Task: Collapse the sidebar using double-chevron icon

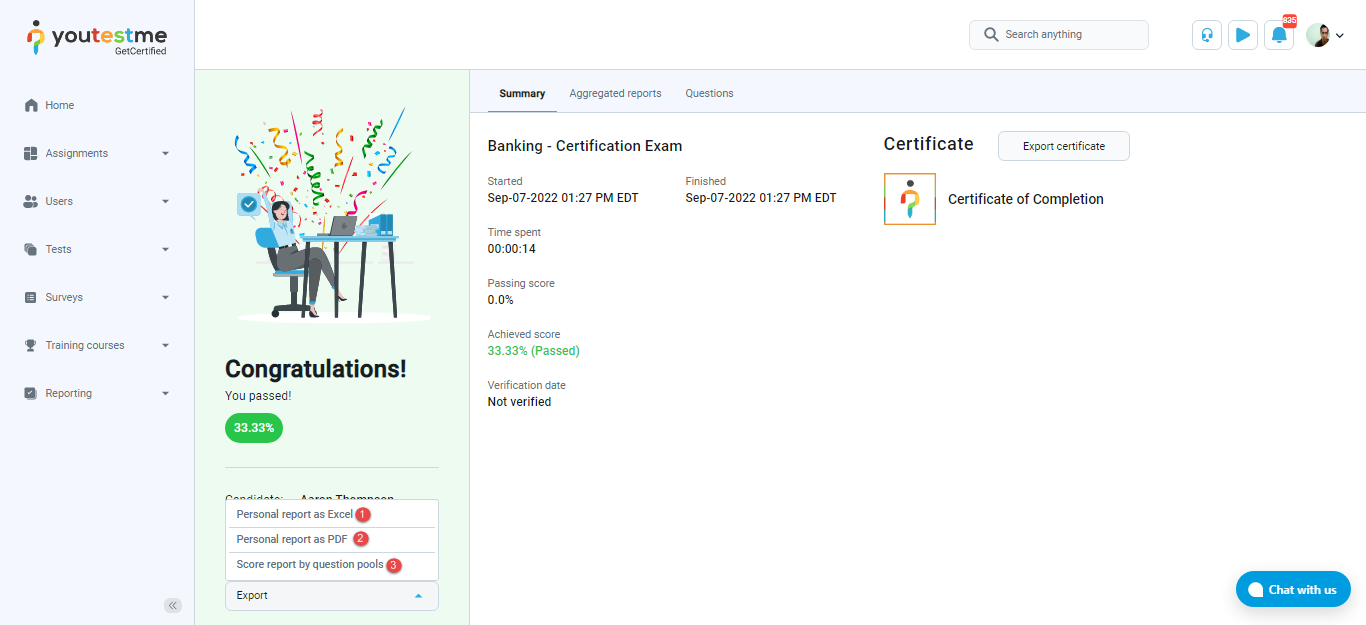Action: coord(173,605)
